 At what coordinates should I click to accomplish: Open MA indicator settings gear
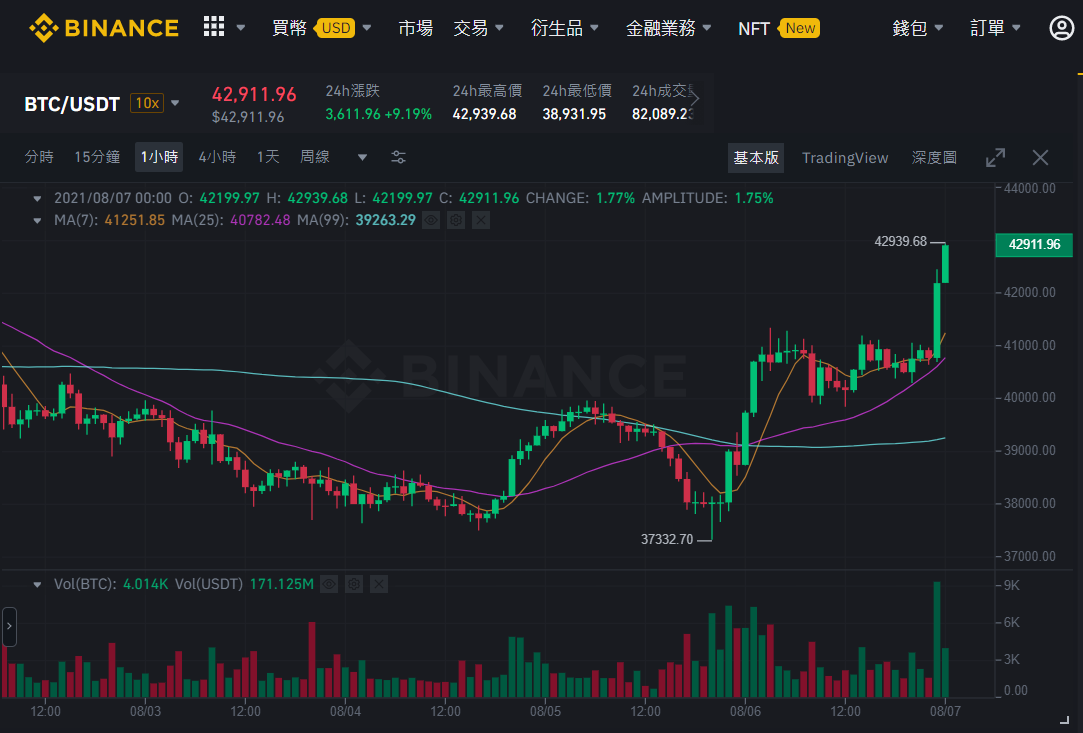456,220
